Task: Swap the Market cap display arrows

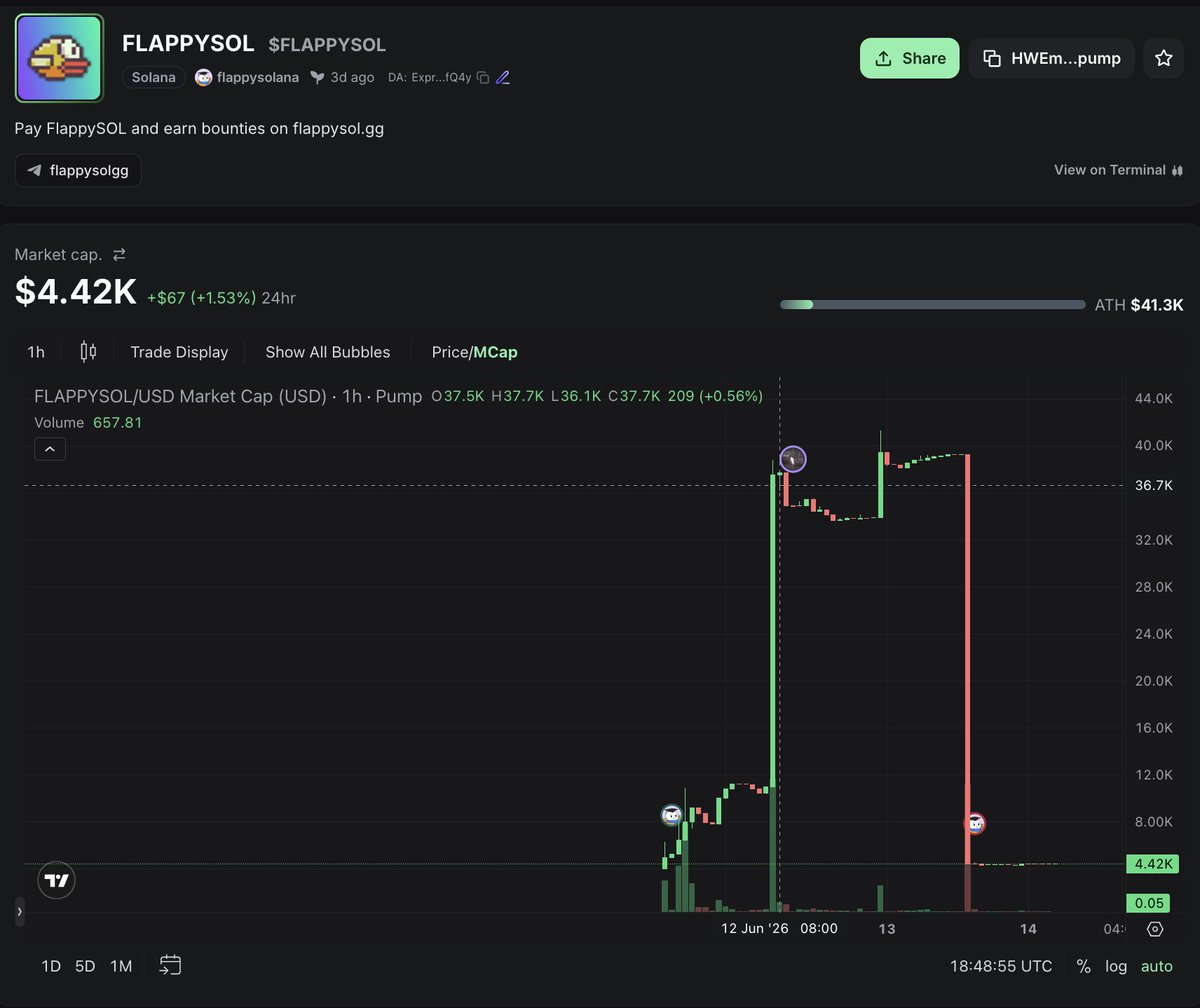Action: click(119, 255)
